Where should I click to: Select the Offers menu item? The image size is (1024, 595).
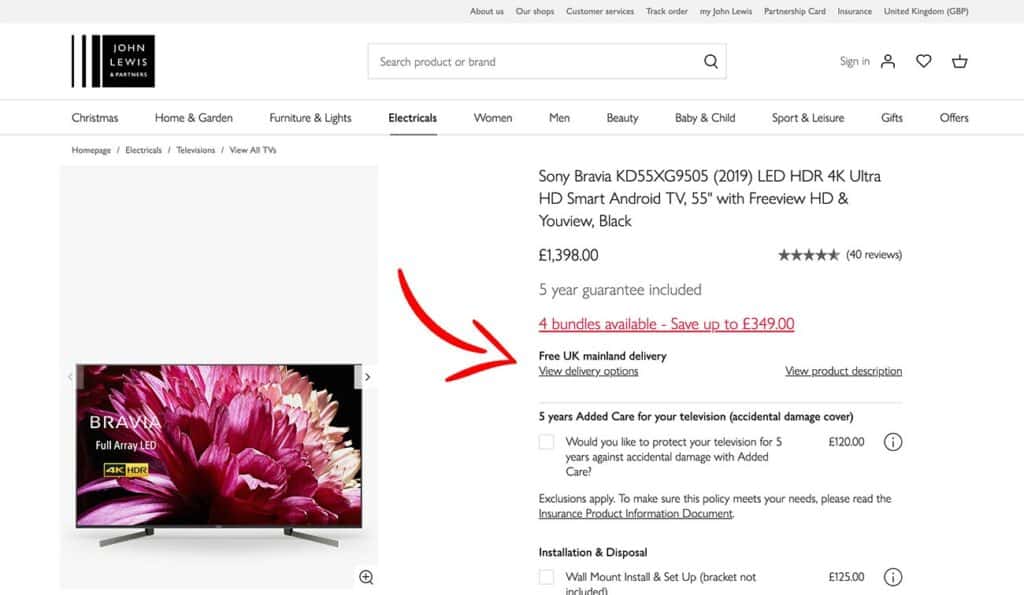tap(954, 118)
